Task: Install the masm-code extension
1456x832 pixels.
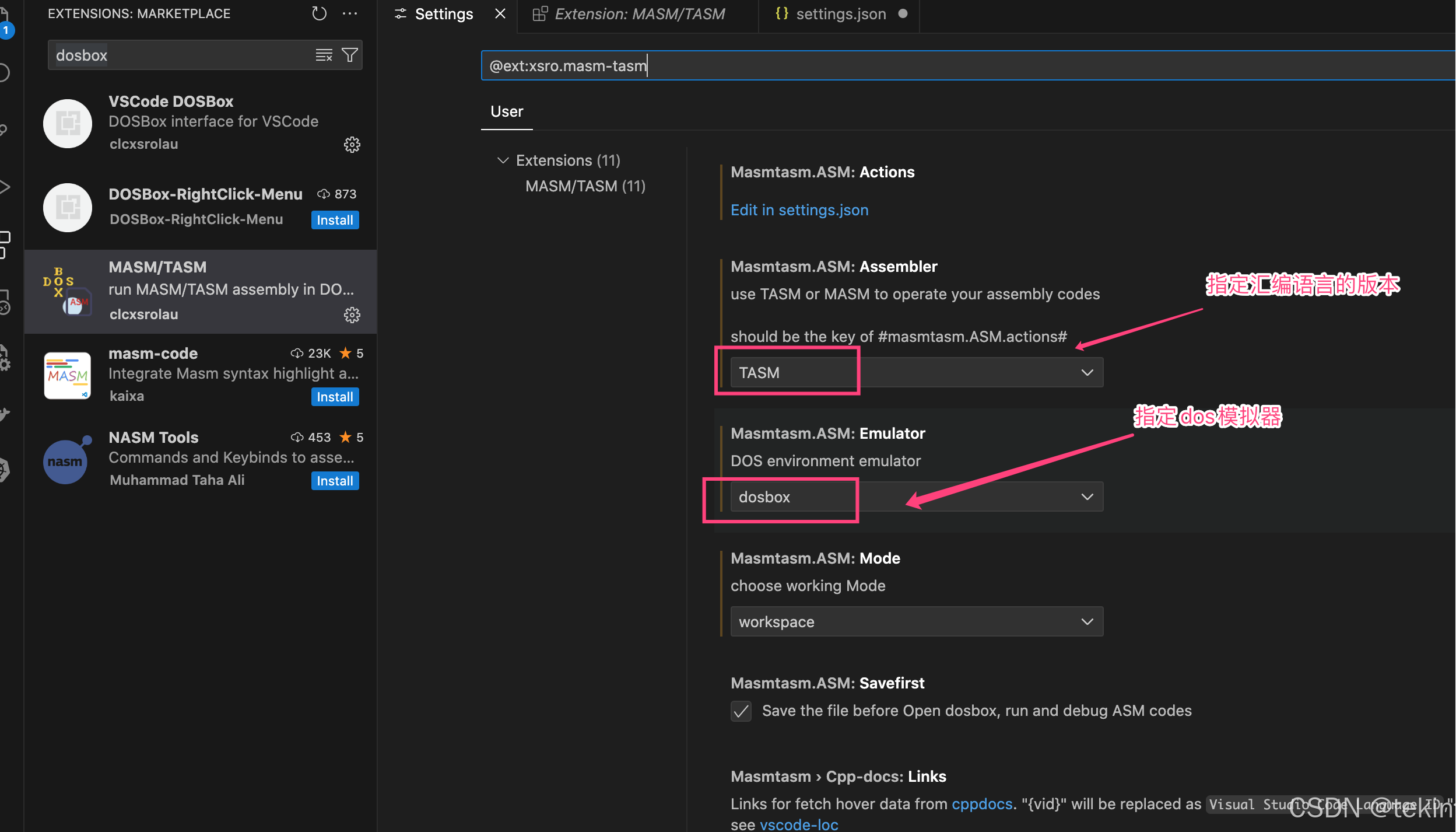Action: pos(335,397)
